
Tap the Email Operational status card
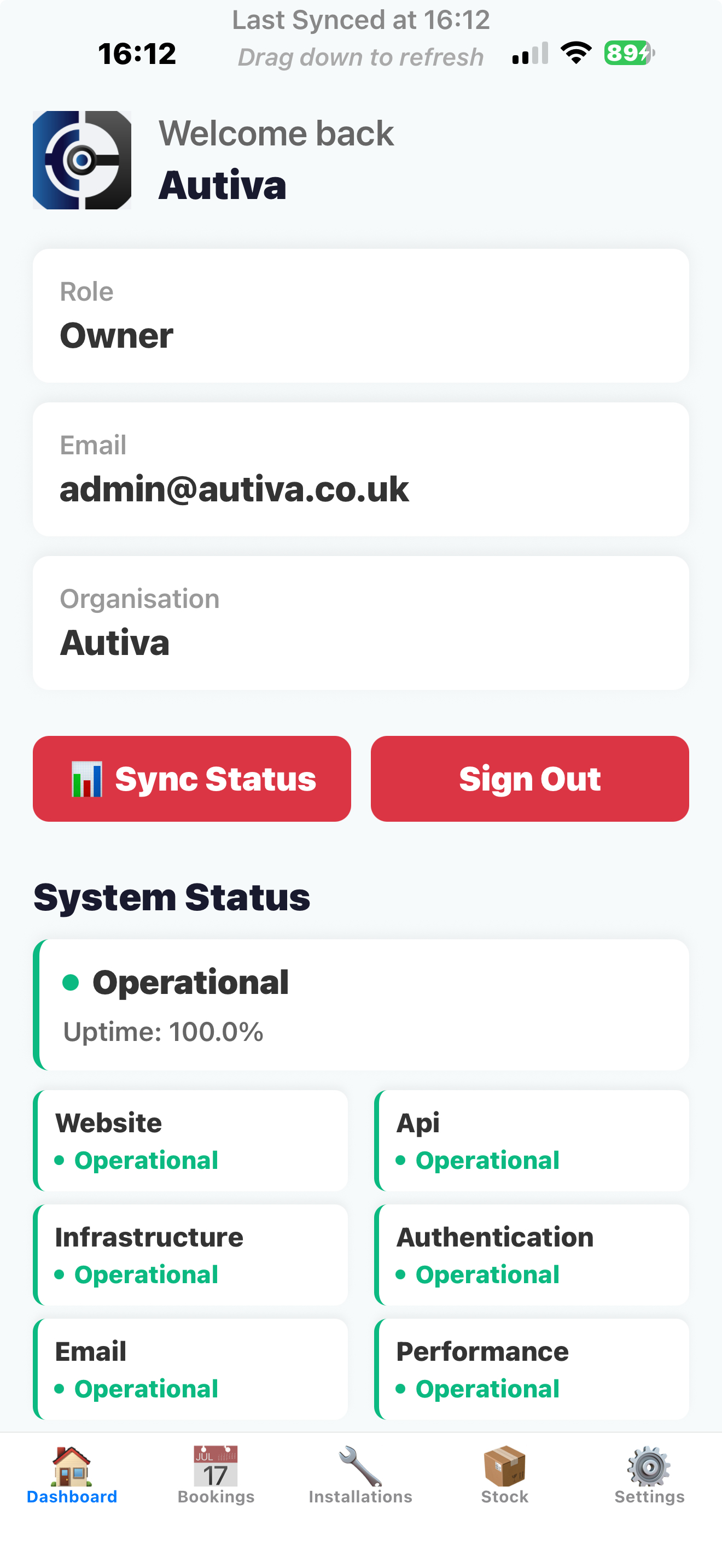pyautogui.click(x=190, y=1369)
